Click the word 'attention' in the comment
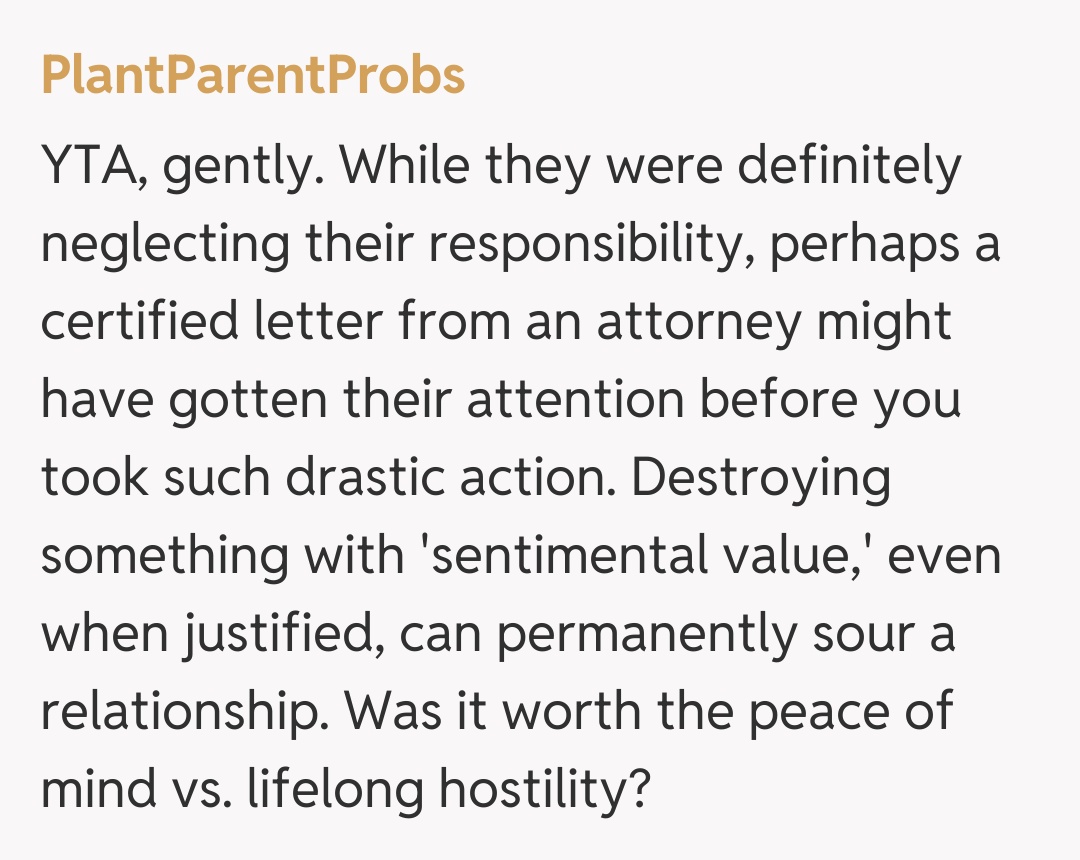1080x860 pixels. pyautogui.click(x=575, y=402)
